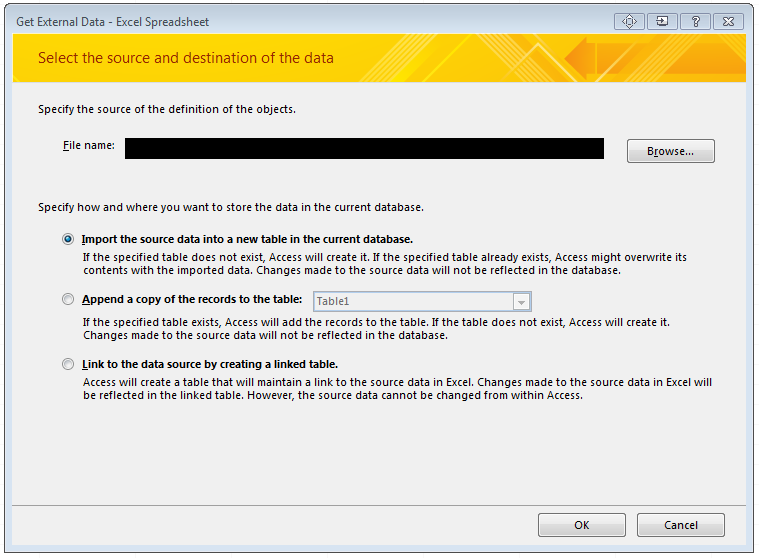Click the 'Append a copy of the records' label
The image size is (761, 559).
pyautogui.click(x=192, y=299)
